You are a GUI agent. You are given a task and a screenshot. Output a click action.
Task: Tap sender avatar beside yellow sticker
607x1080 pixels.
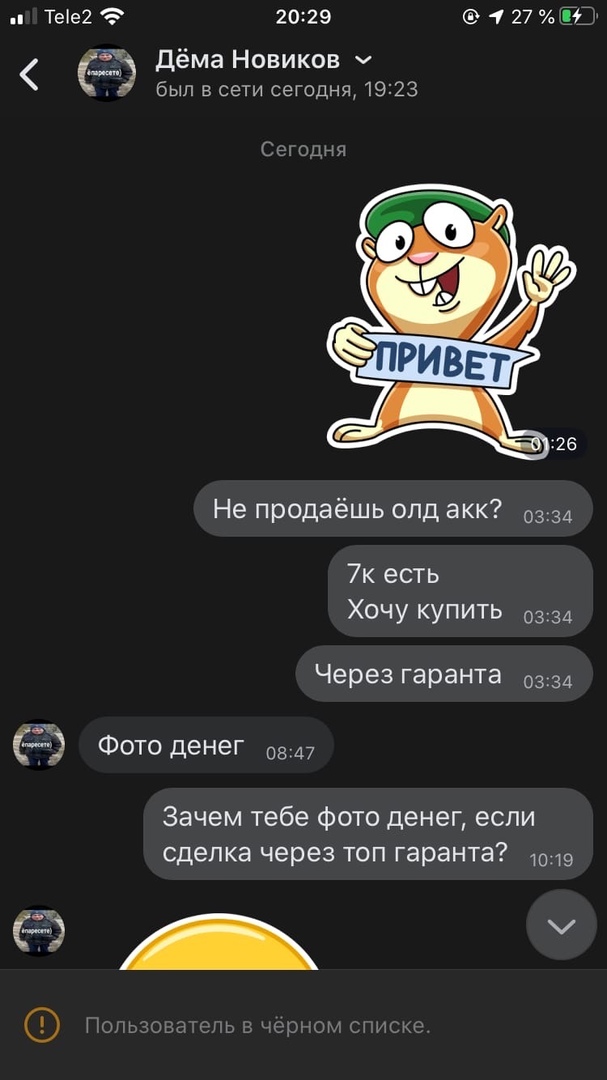point(39,931)
